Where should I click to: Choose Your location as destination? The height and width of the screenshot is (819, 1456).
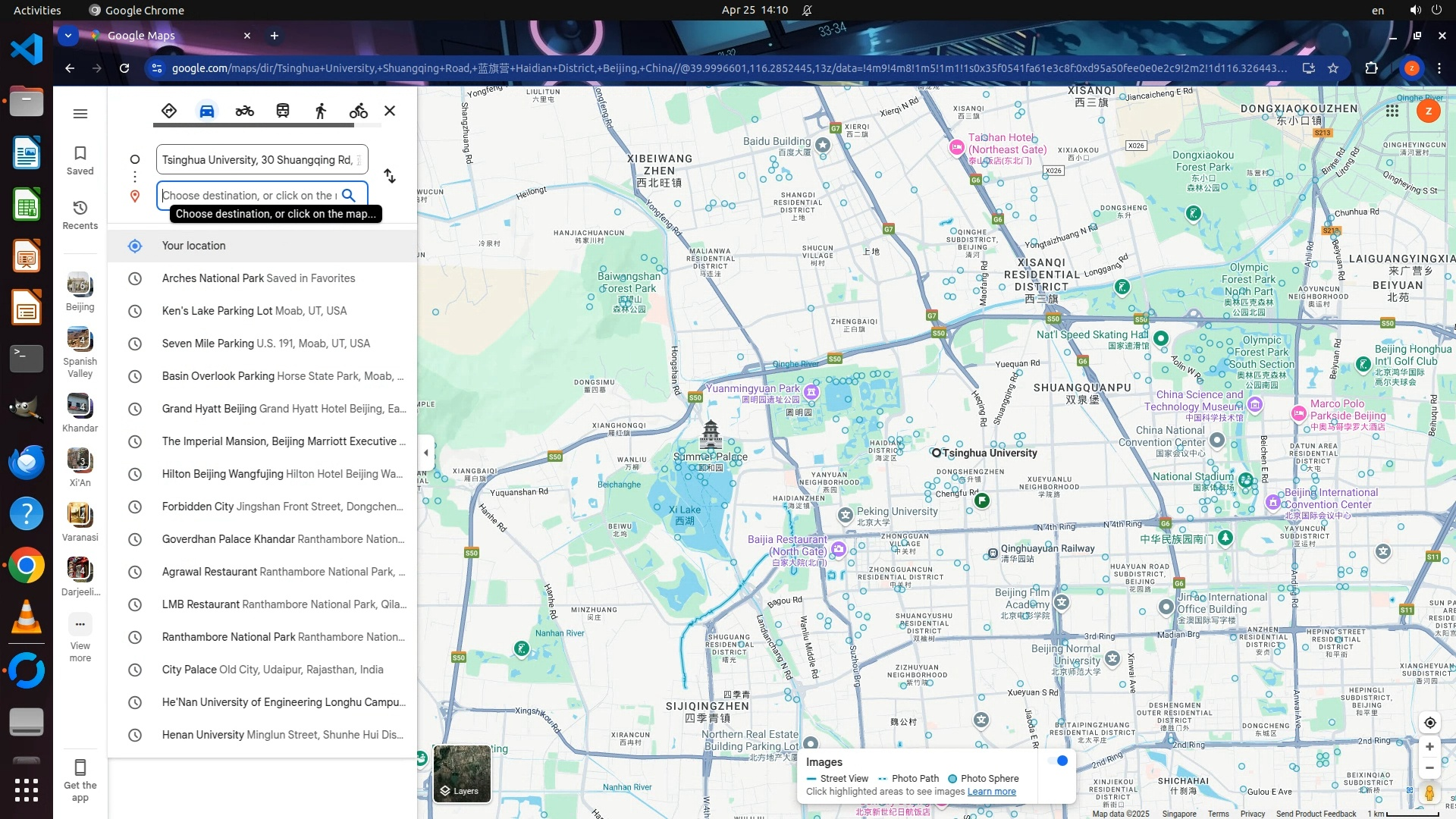click(x=193, y=246)
